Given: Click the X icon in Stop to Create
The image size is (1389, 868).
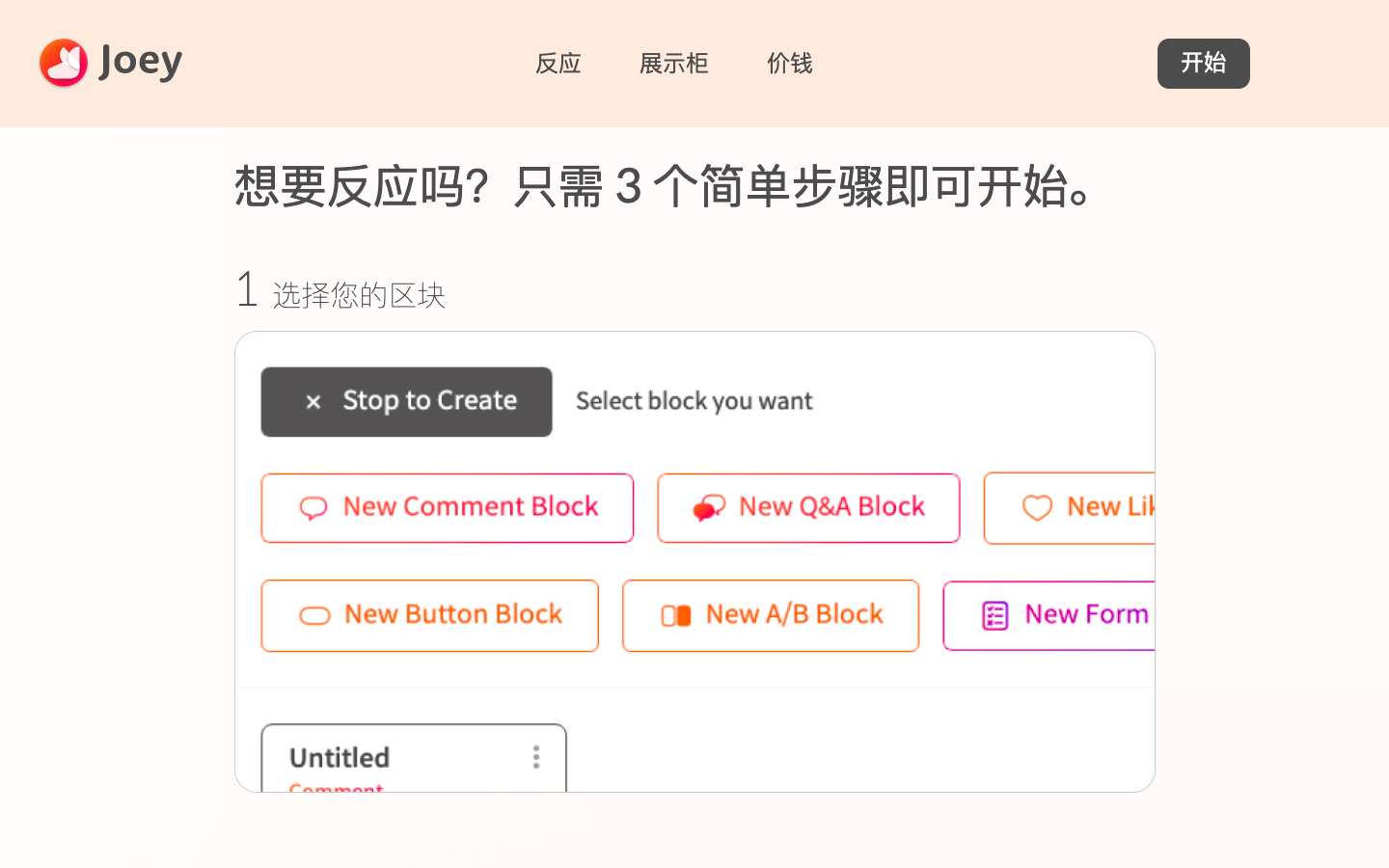Looking at the screenshot, I should point(313,402).
